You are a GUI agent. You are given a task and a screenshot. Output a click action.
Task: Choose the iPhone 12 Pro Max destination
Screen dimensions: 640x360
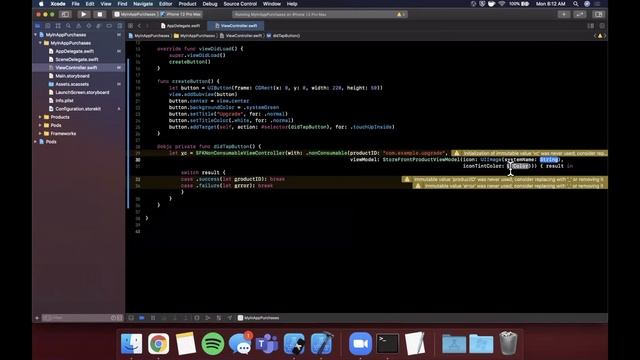click(181, 14)
